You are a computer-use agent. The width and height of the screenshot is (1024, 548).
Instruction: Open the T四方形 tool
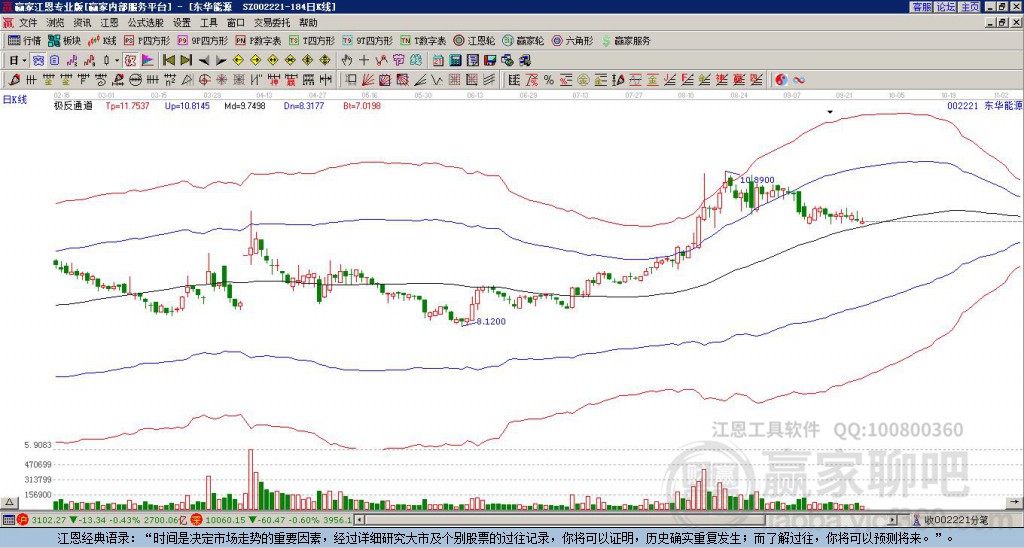tap(312, 40)
